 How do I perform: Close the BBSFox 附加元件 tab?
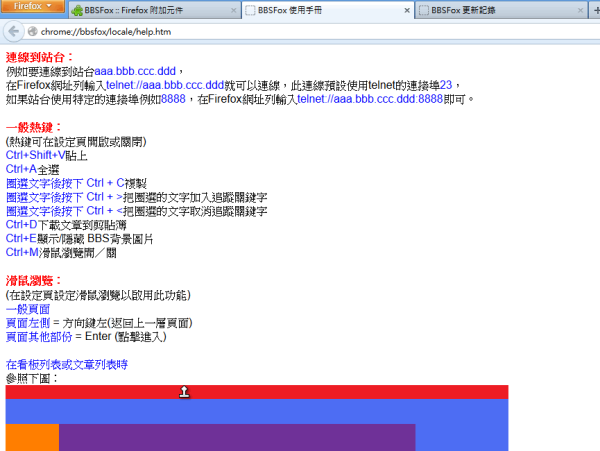click(233, 11)
